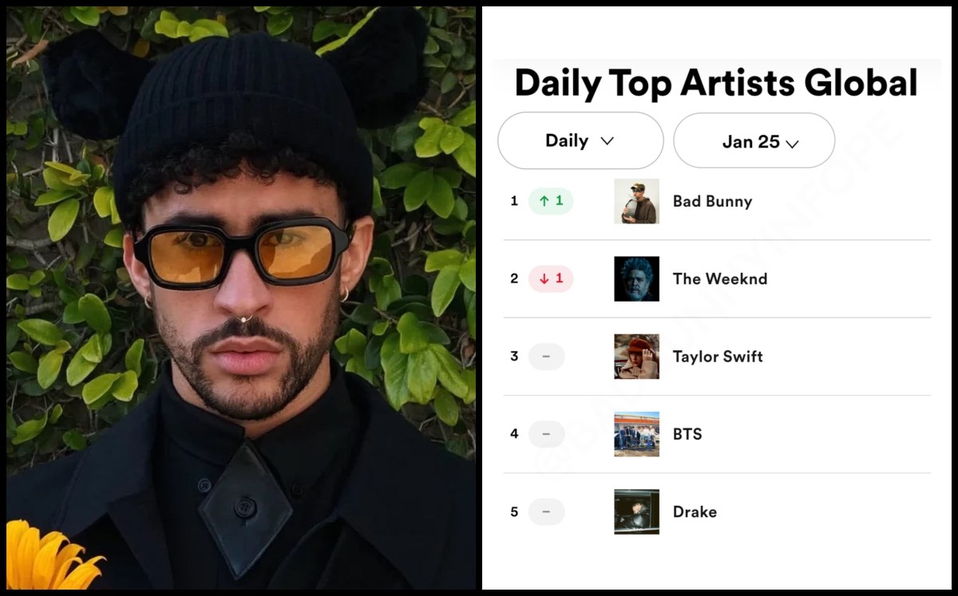958x596 pixels.
Task: Click the BTS artist name
Action: [687, 434]
